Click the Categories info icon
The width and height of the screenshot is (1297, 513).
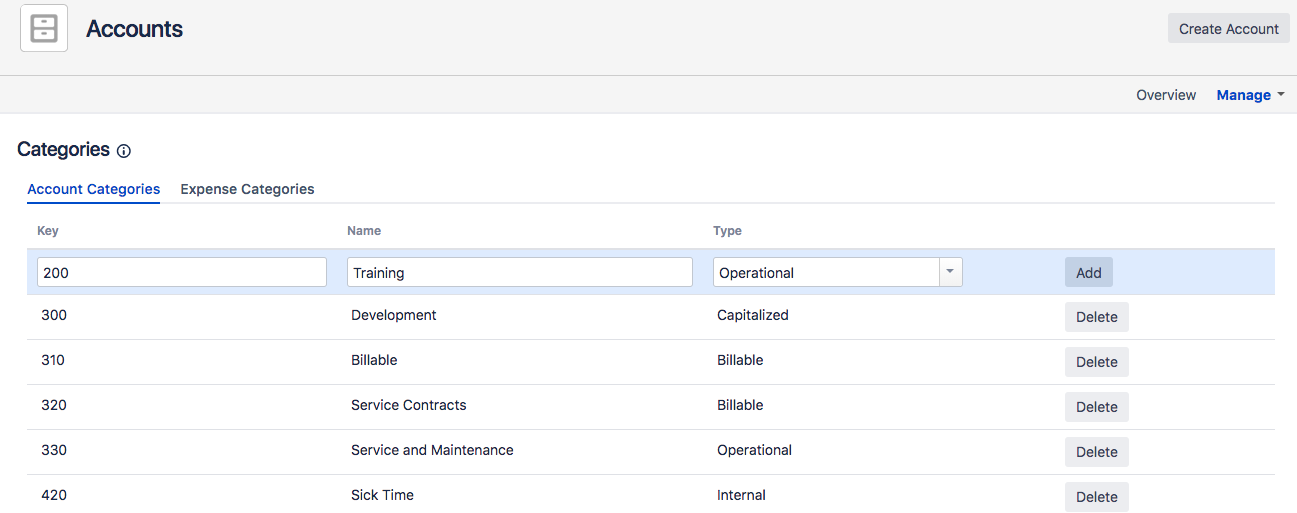tap(124, 151)
